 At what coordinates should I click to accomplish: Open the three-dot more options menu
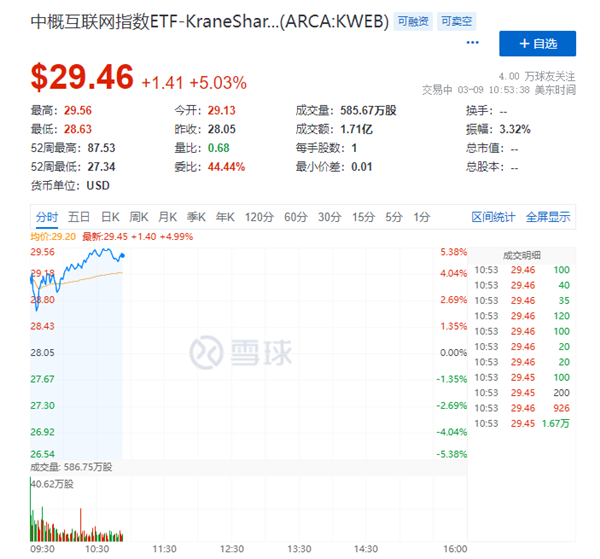point(473,42)
